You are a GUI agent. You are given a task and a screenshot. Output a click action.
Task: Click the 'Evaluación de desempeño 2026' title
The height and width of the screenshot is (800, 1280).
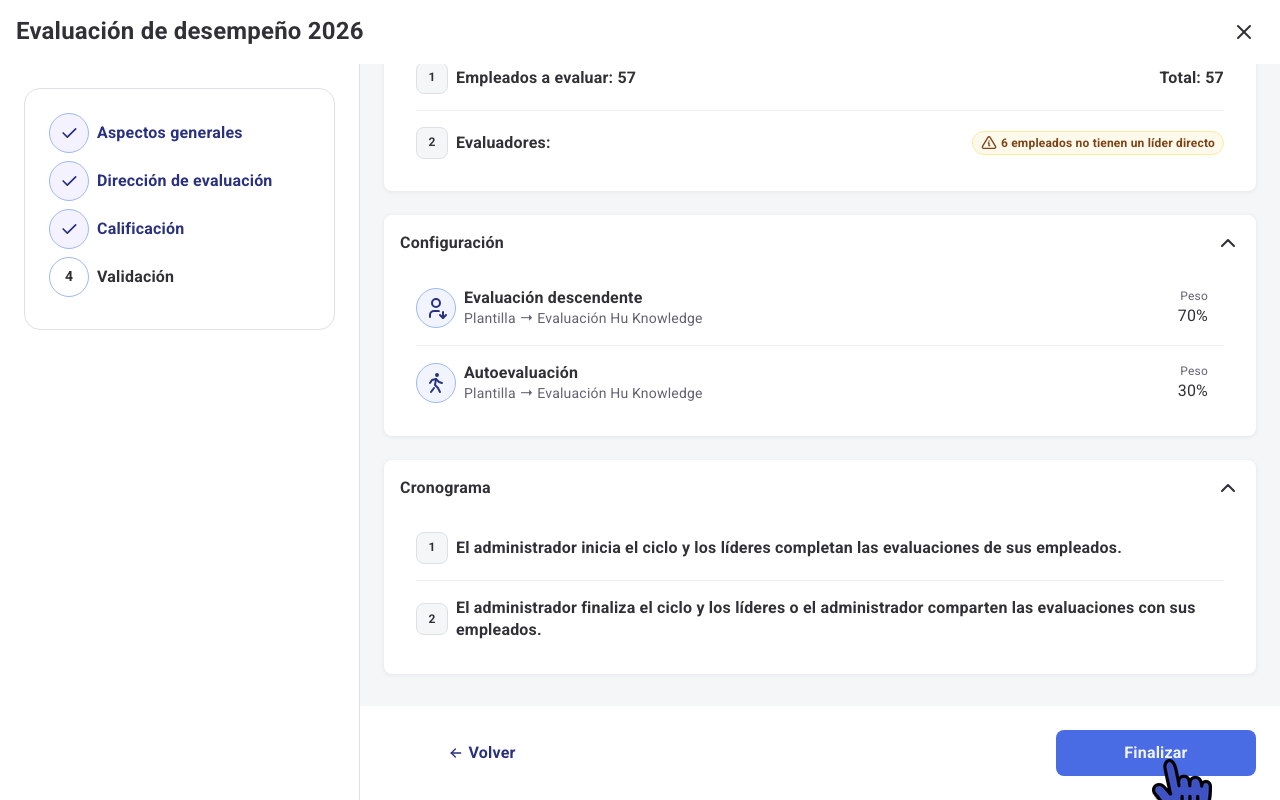(190, 32)
